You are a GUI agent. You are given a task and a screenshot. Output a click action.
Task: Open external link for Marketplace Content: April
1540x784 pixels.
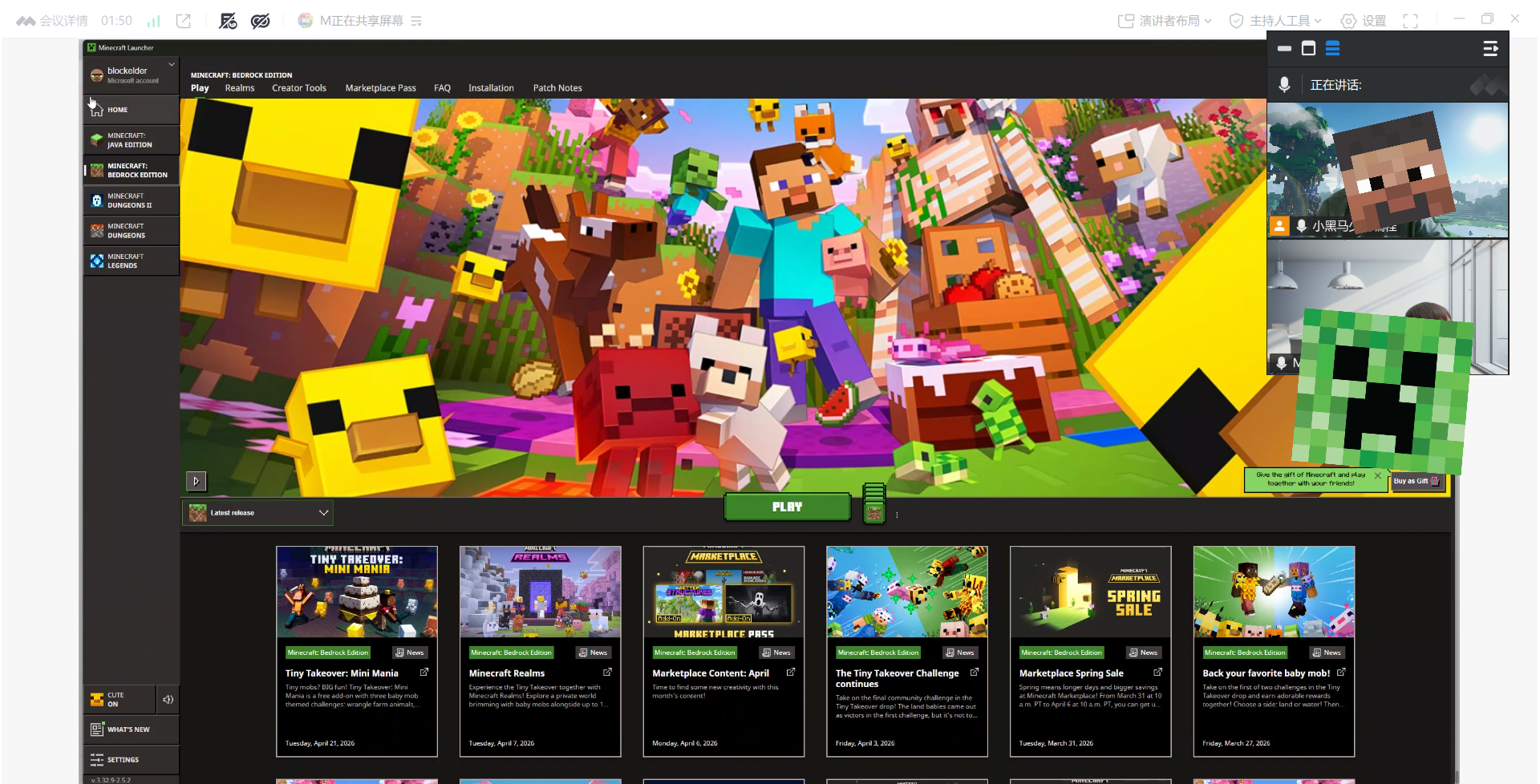coord(791,673)
